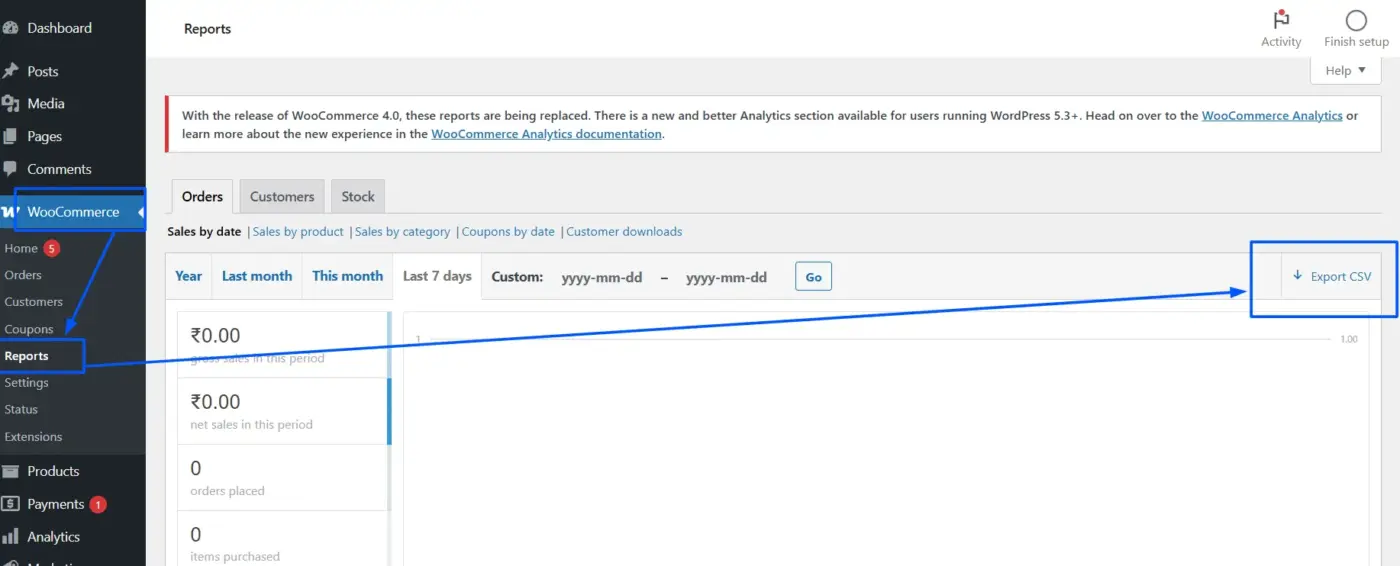
Task: Click the custom end date field
Action: click(x=726, y=277)
